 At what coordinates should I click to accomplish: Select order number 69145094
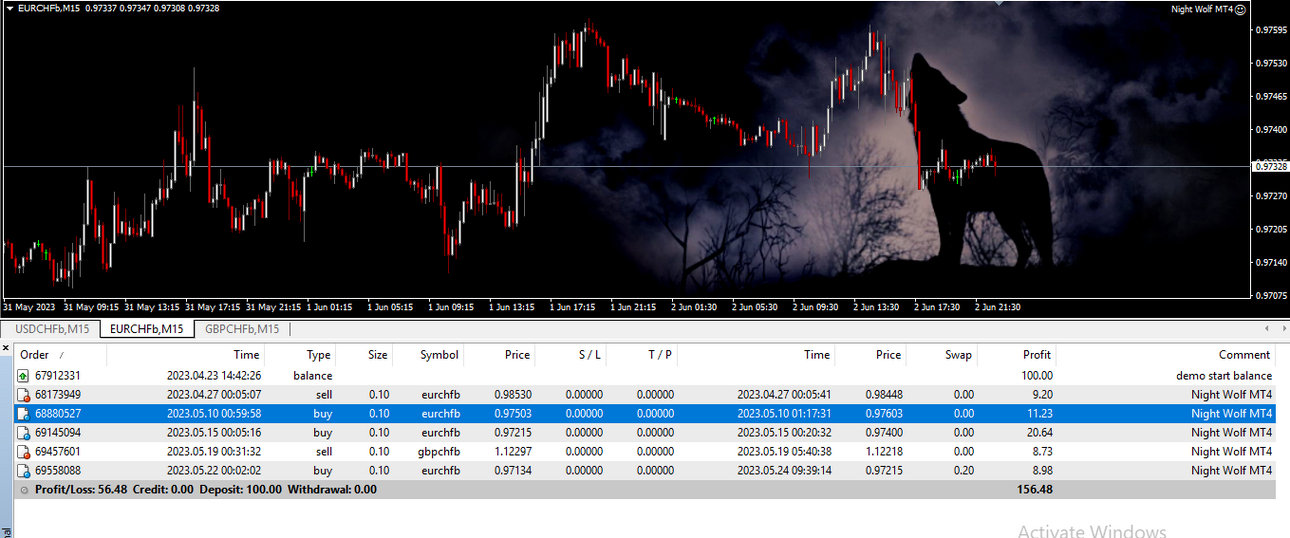[58, 433]
